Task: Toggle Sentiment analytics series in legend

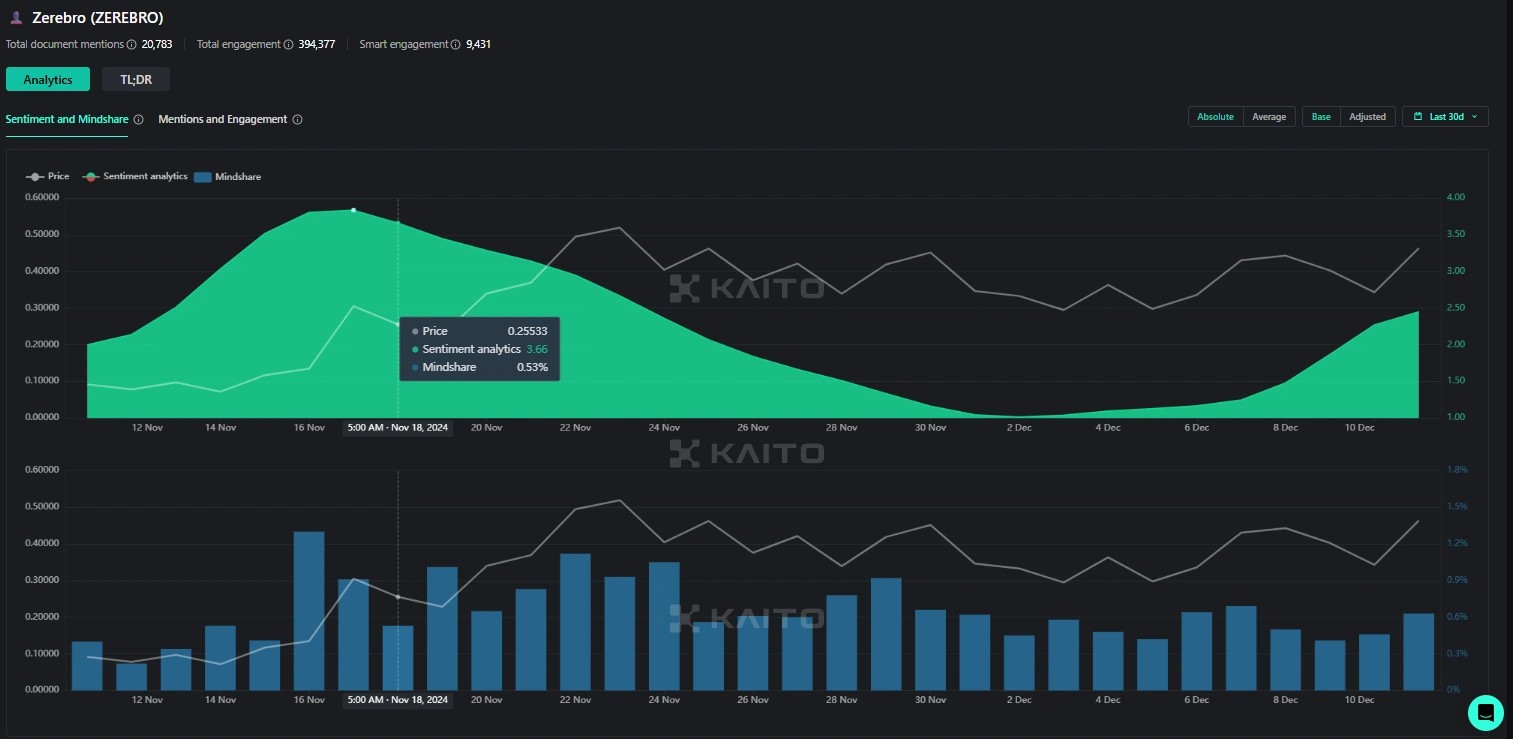Action: coord(136,177)
